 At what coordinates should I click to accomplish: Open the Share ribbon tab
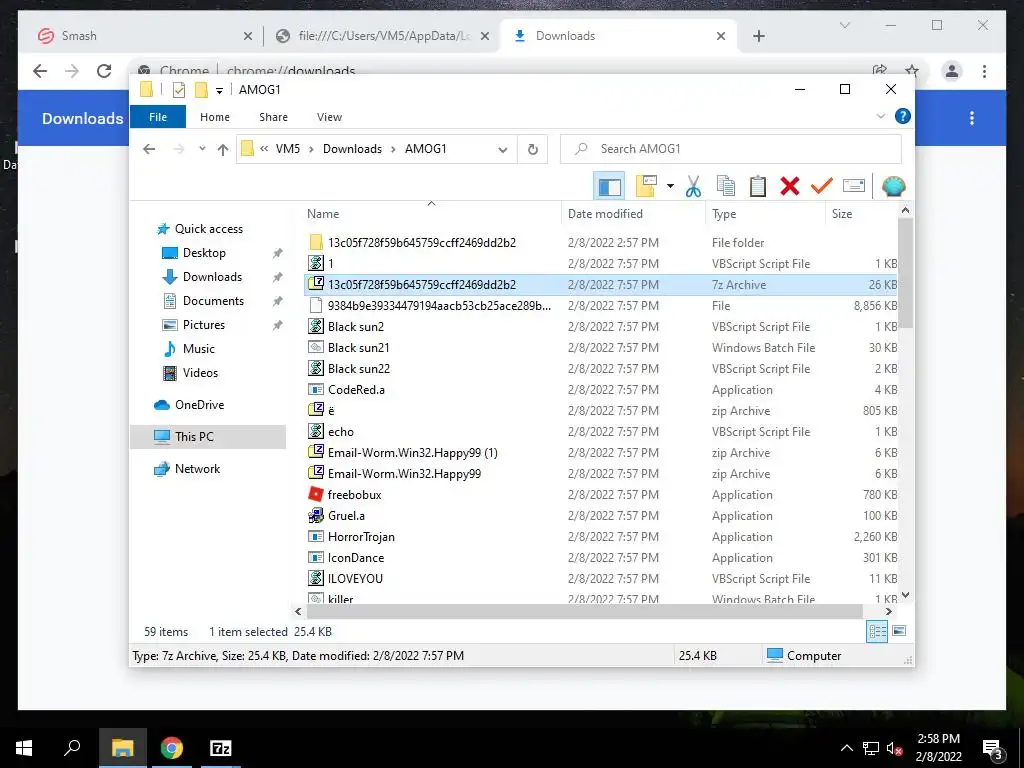pyautogui.click(x=273, y=117)
